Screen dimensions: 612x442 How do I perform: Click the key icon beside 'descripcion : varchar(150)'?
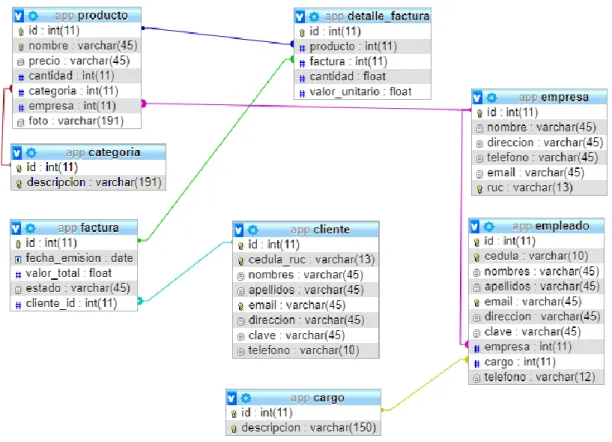(x=233, y=429)
